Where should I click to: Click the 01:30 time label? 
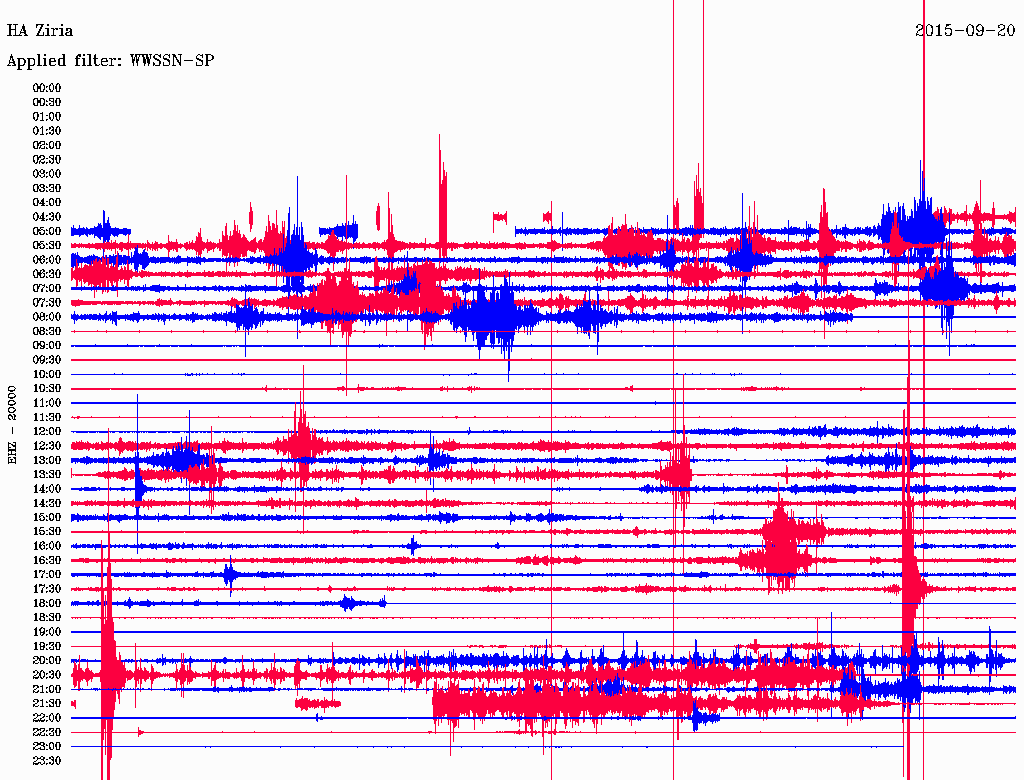point(47,131)
